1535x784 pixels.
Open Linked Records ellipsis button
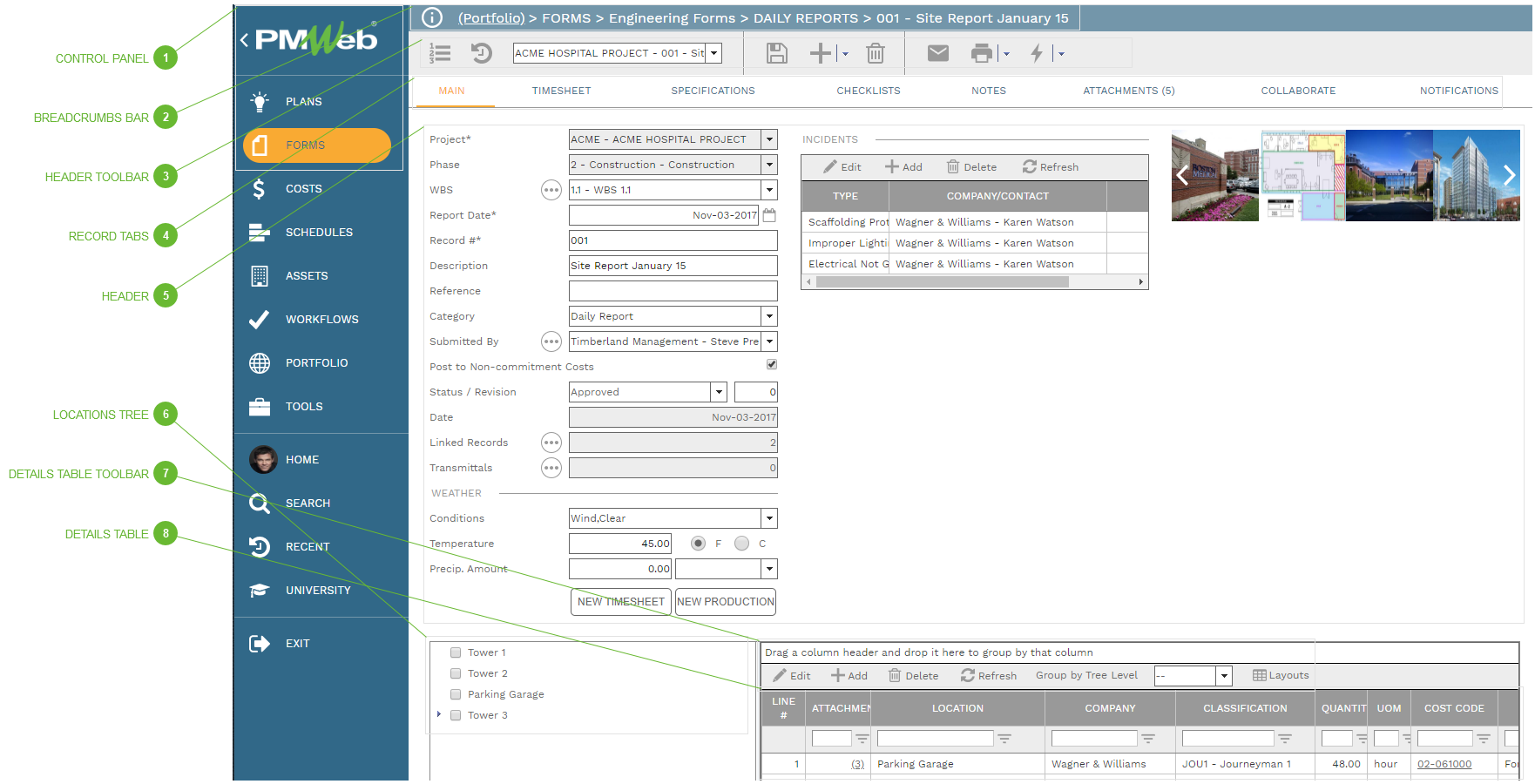[x=551, y=443]
